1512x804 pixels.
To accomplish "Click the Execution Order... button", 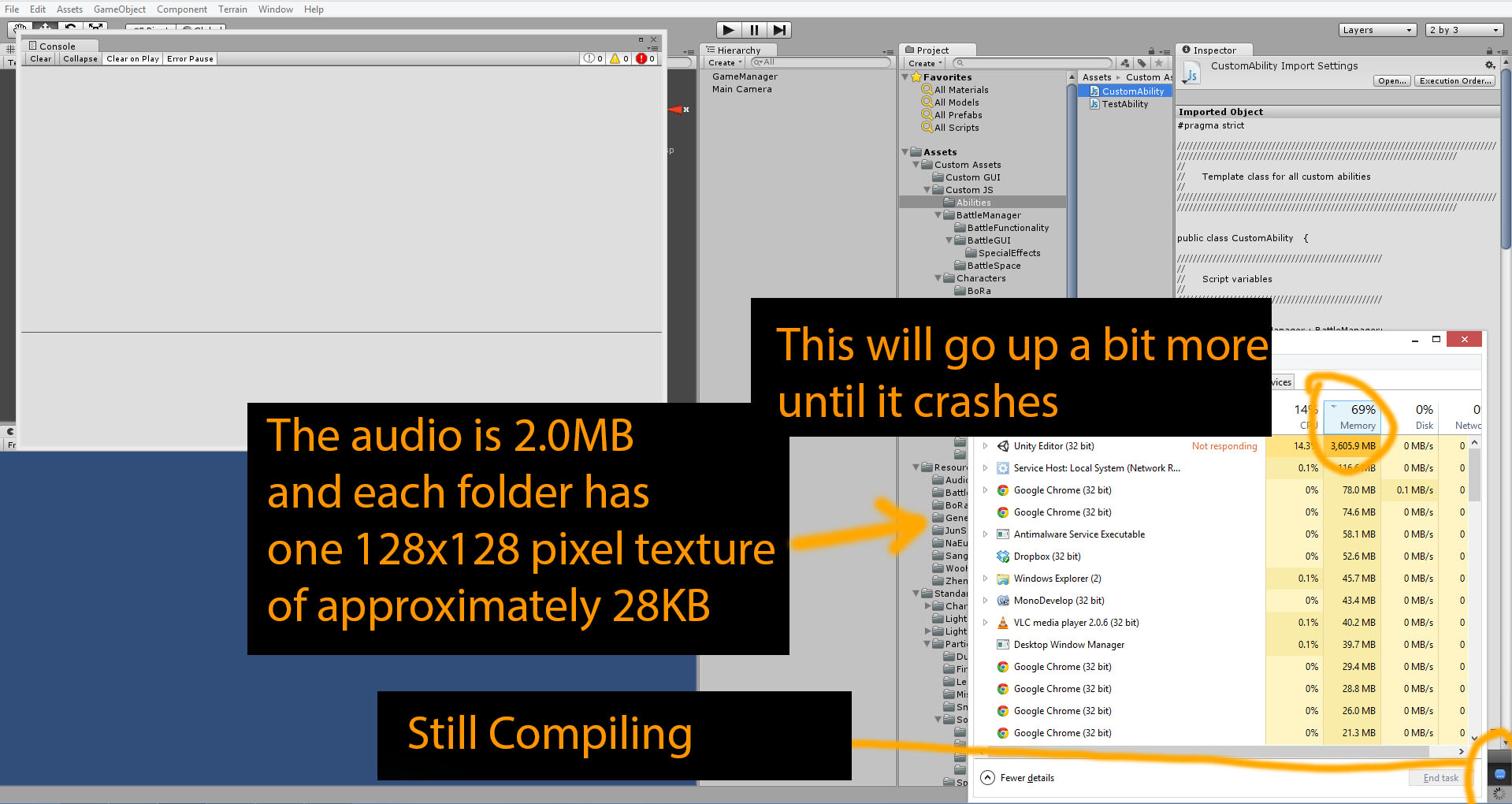I will [x=1454, y=80].
